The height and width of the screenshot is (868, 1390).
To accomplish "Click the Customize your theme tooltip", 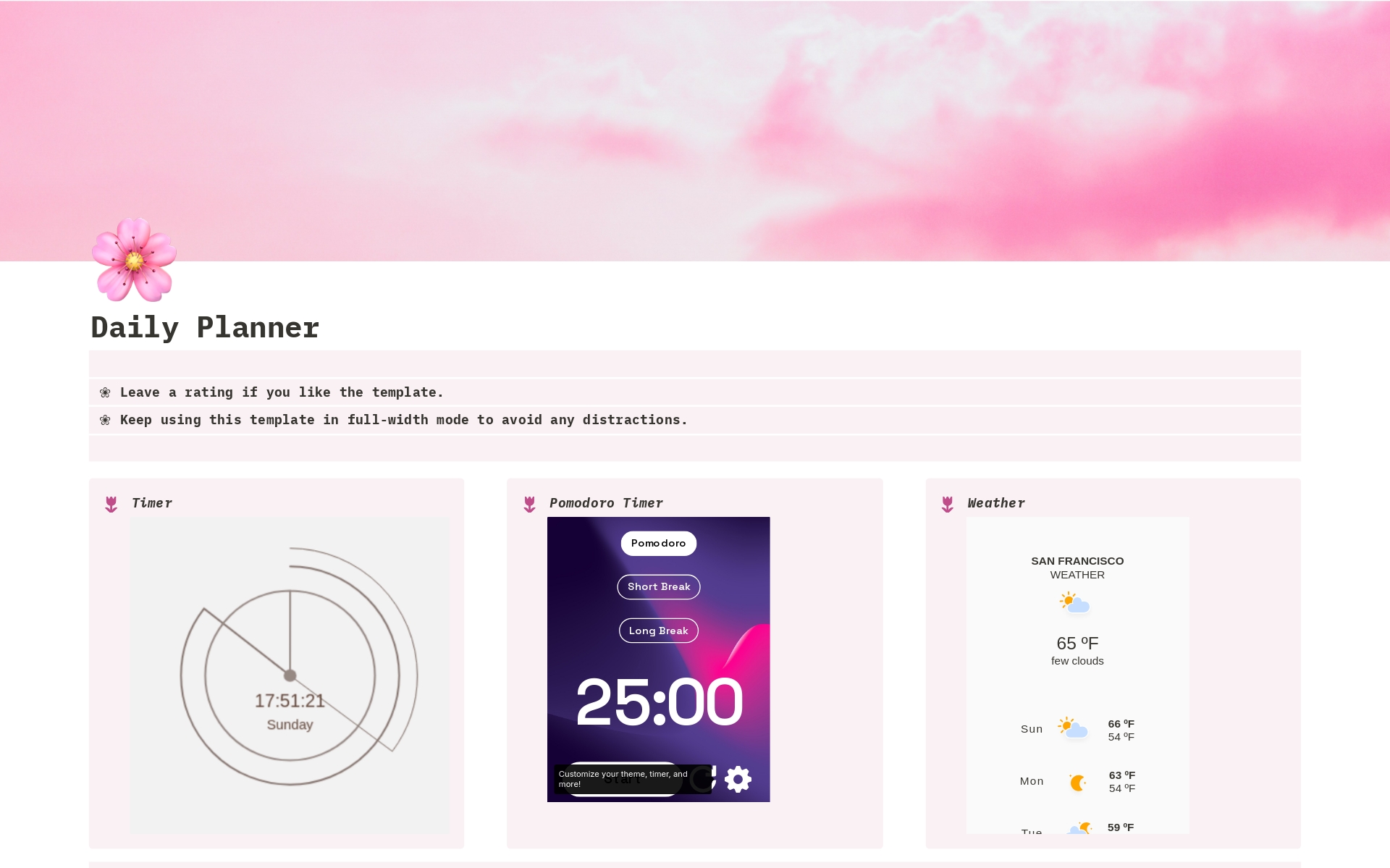I will pyautogui.click(x=623, y=779).
